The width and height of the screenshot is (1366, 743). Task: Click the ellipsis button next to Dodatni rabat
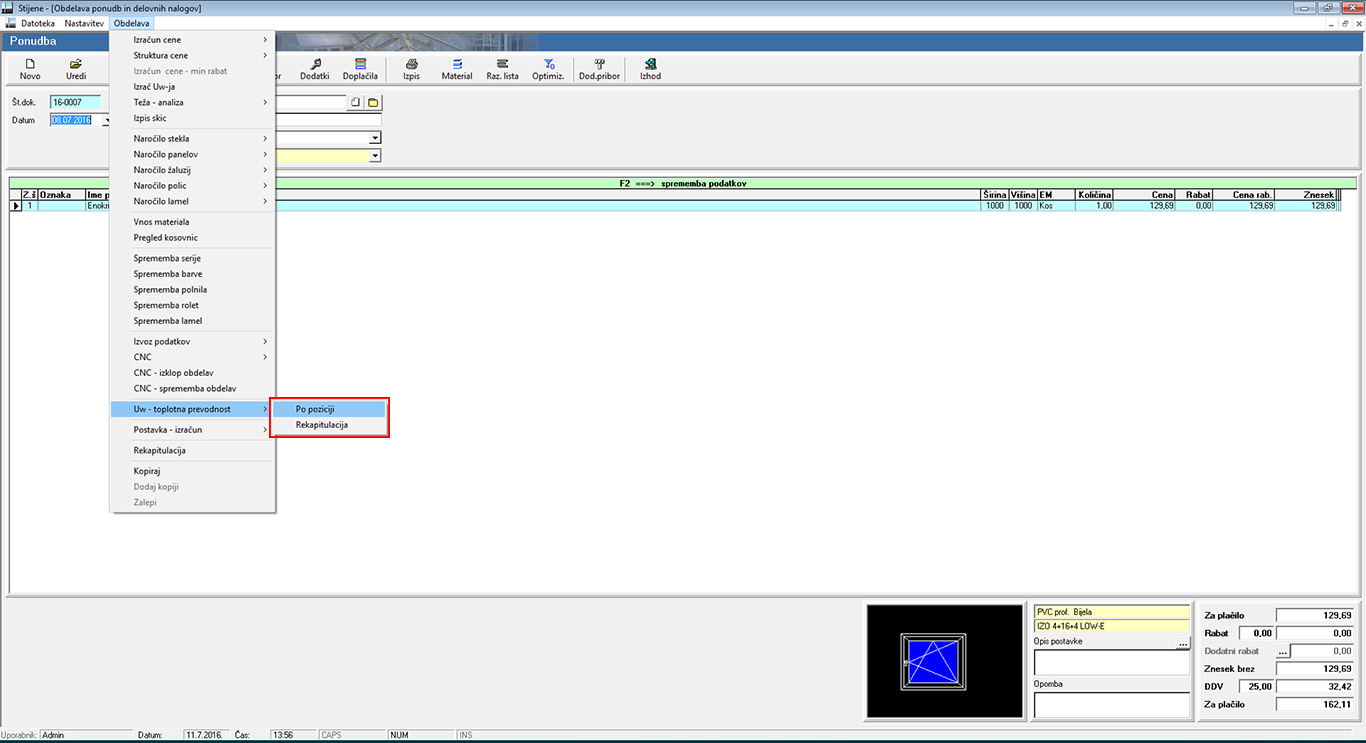click(x=1282, y=651)
